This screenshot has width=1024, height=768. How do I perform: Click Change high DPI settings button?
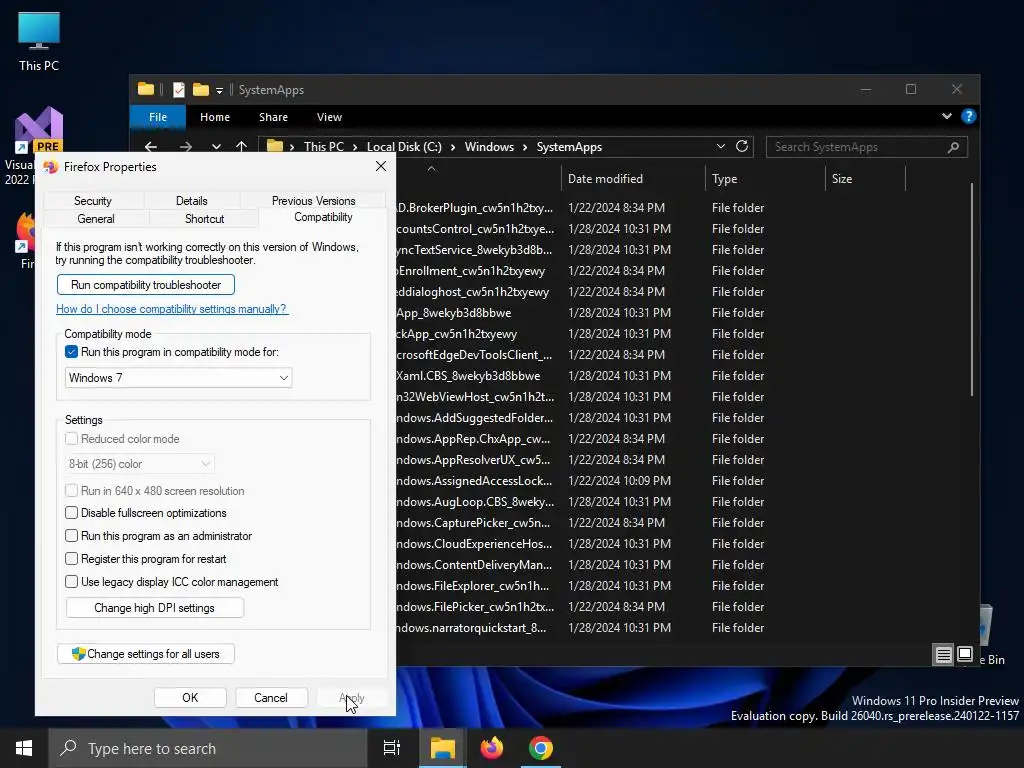click(155, 607)
